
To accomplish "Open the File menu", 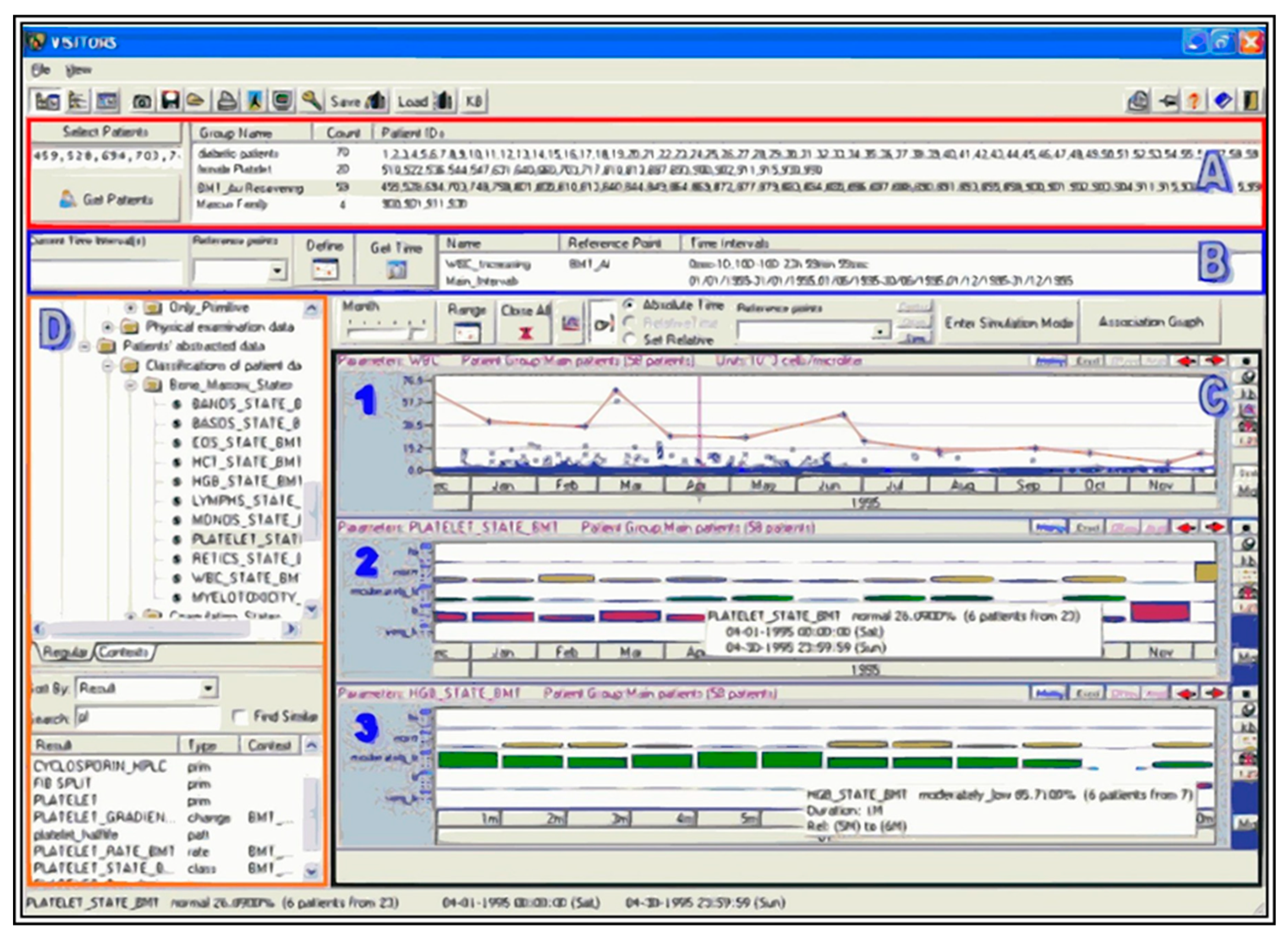I will point(40,70).
